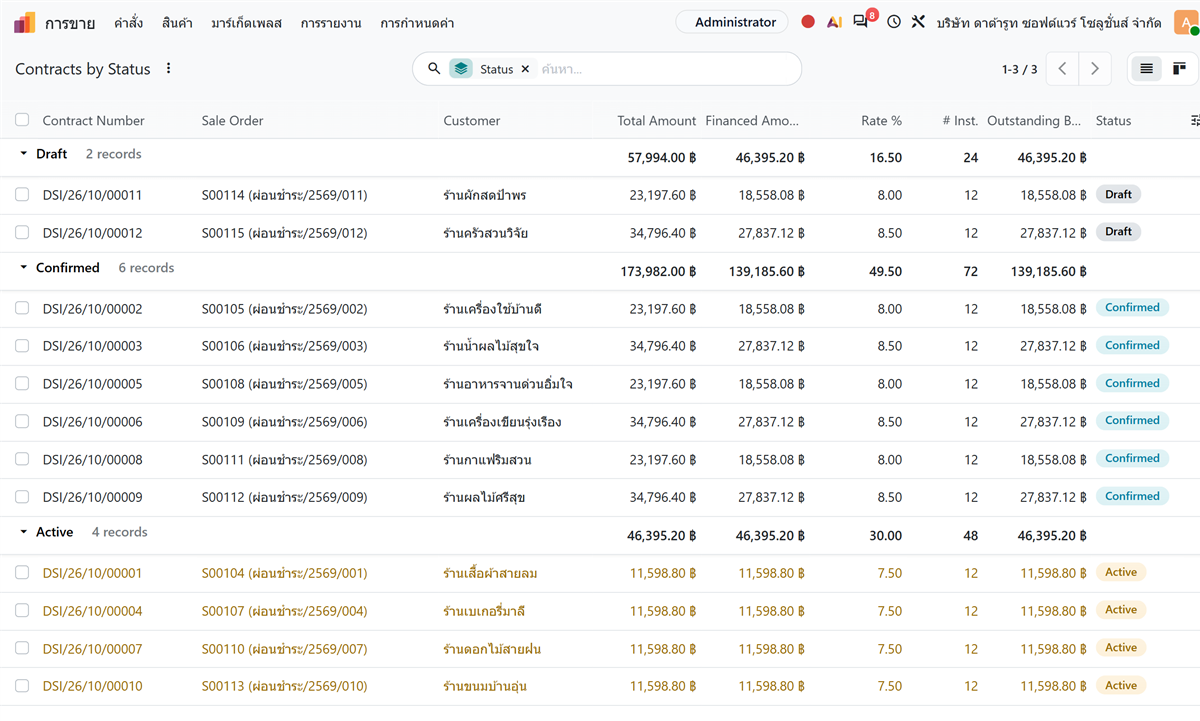This screenshot has width=1200, height=721.
Task: Select the checkbox for DSI/26/10/00006
Action: 22,422
